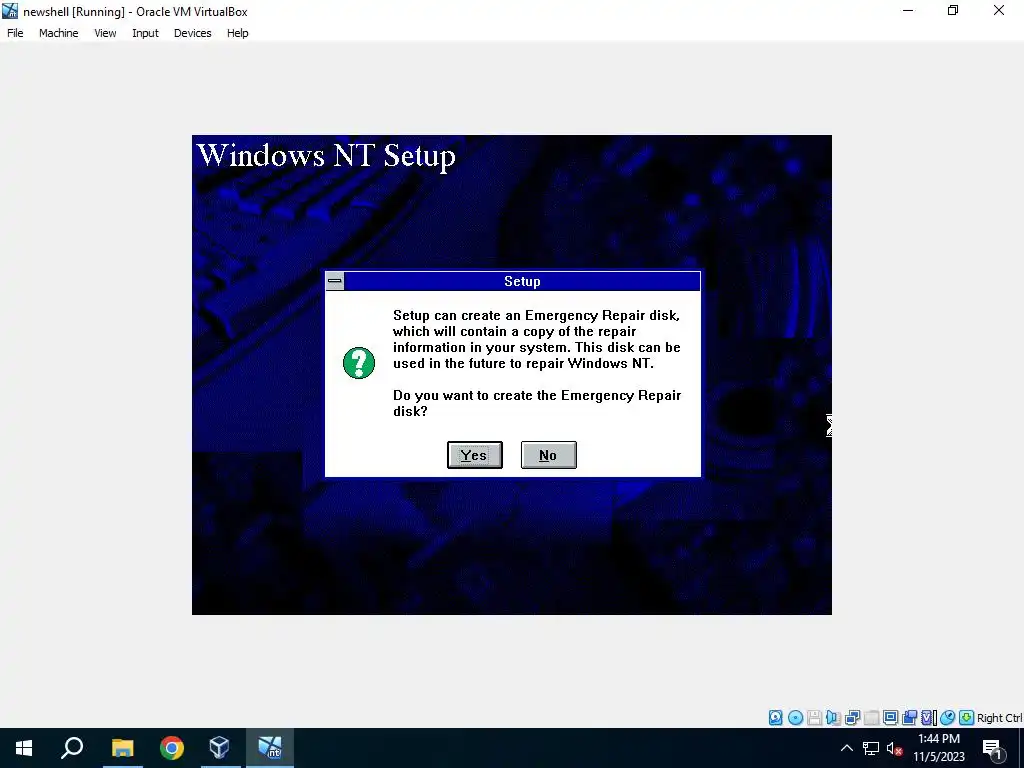The width and height of the screenshot is (1024, 768).
Task: Click the hard disk activity icon in status bar
Action: tap(775, 718)
